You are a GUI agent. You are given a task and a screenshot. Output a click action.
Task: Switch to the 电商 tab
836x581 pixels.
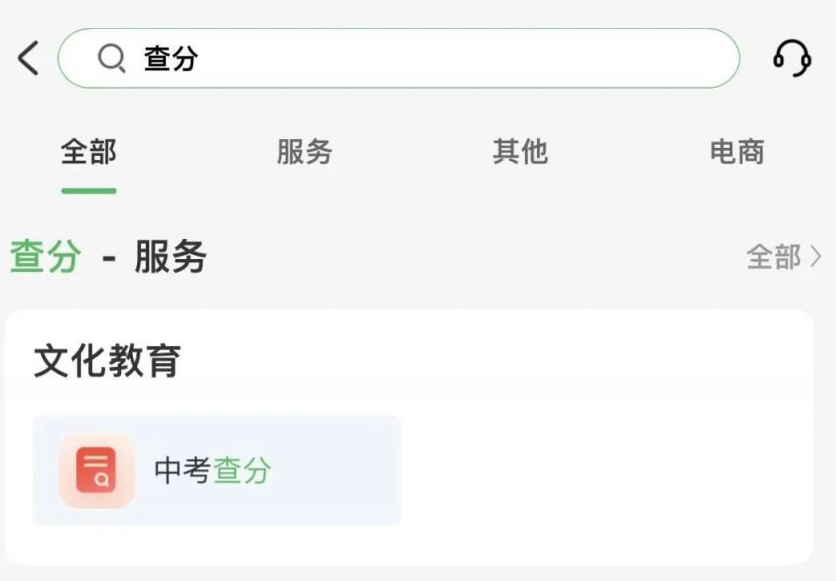pyautogui.click(x=737, y=152)
